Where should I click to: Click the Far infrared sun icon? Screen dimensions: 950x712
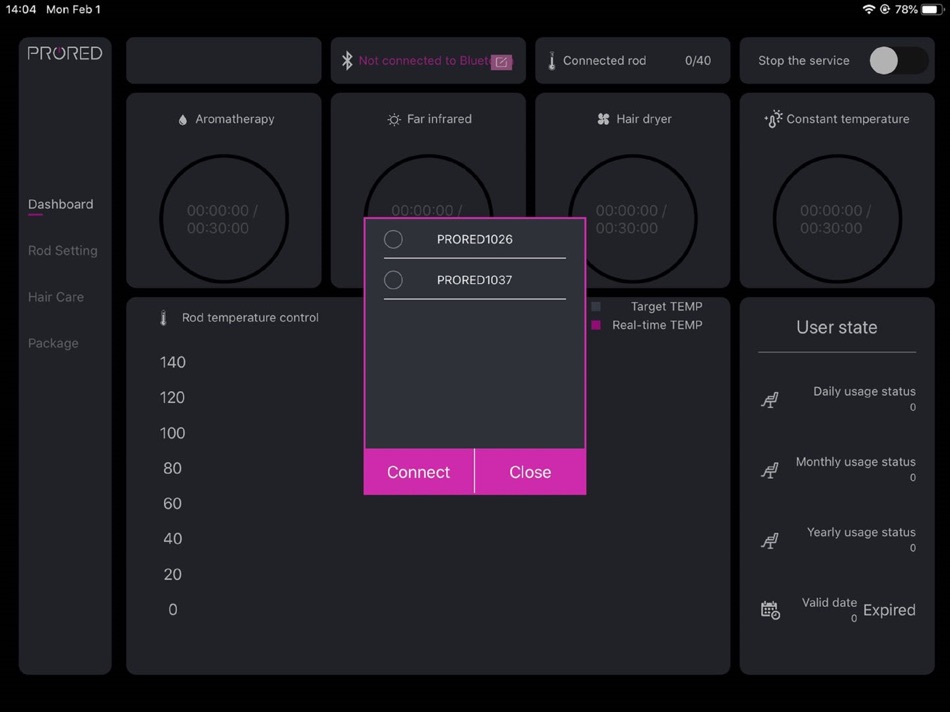click(x=394, y=119)
